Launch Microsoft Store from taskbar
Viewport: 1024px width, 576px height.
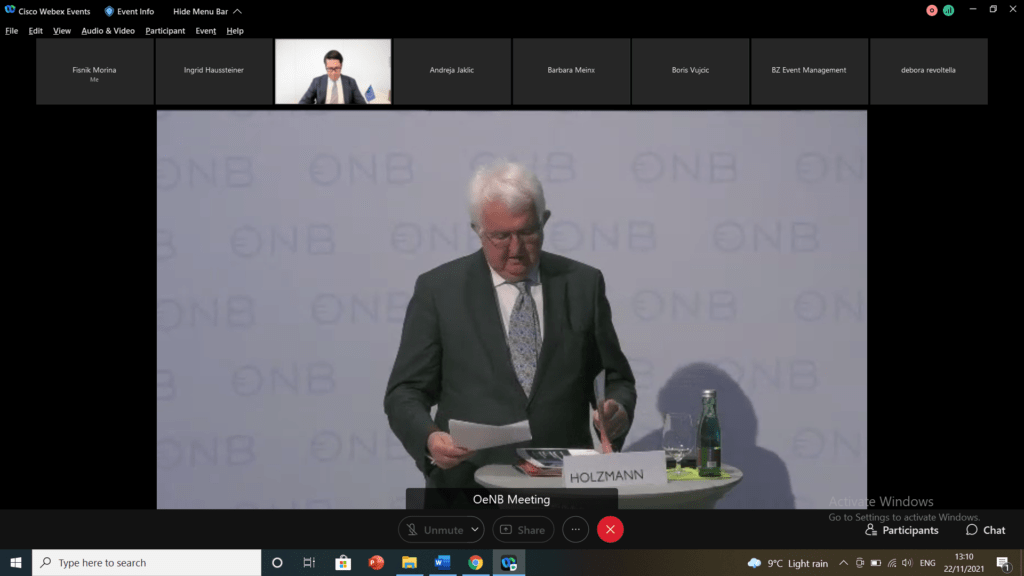tap(343, 562)
